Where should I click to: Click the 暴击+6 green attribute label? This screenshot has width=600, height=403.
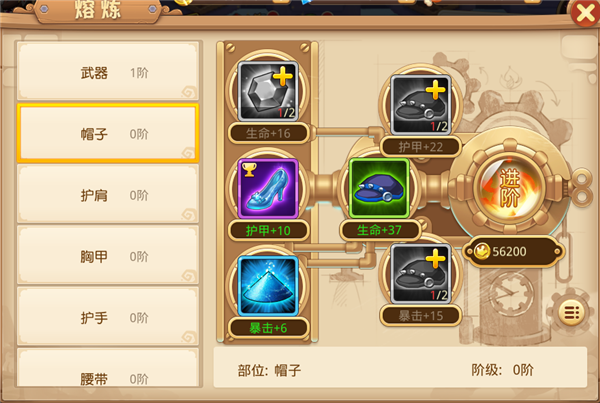tap(268, 328)
